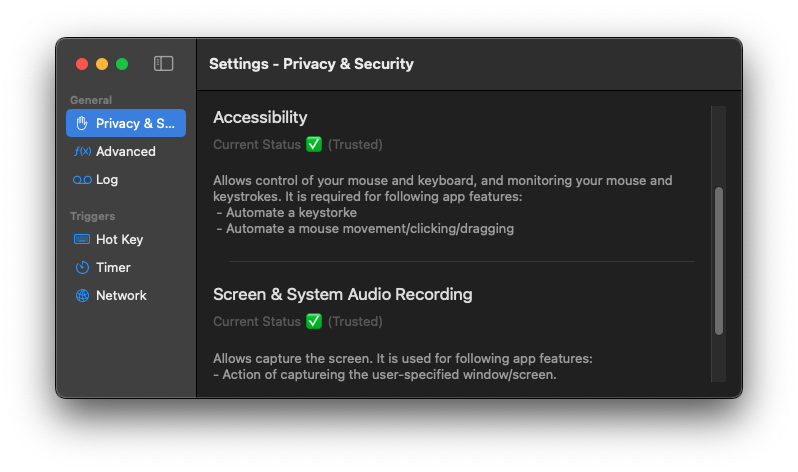This screenshot has width=798, height=472.
Task: Select the Timer label under Triggers
Action: tap(113, 268)
